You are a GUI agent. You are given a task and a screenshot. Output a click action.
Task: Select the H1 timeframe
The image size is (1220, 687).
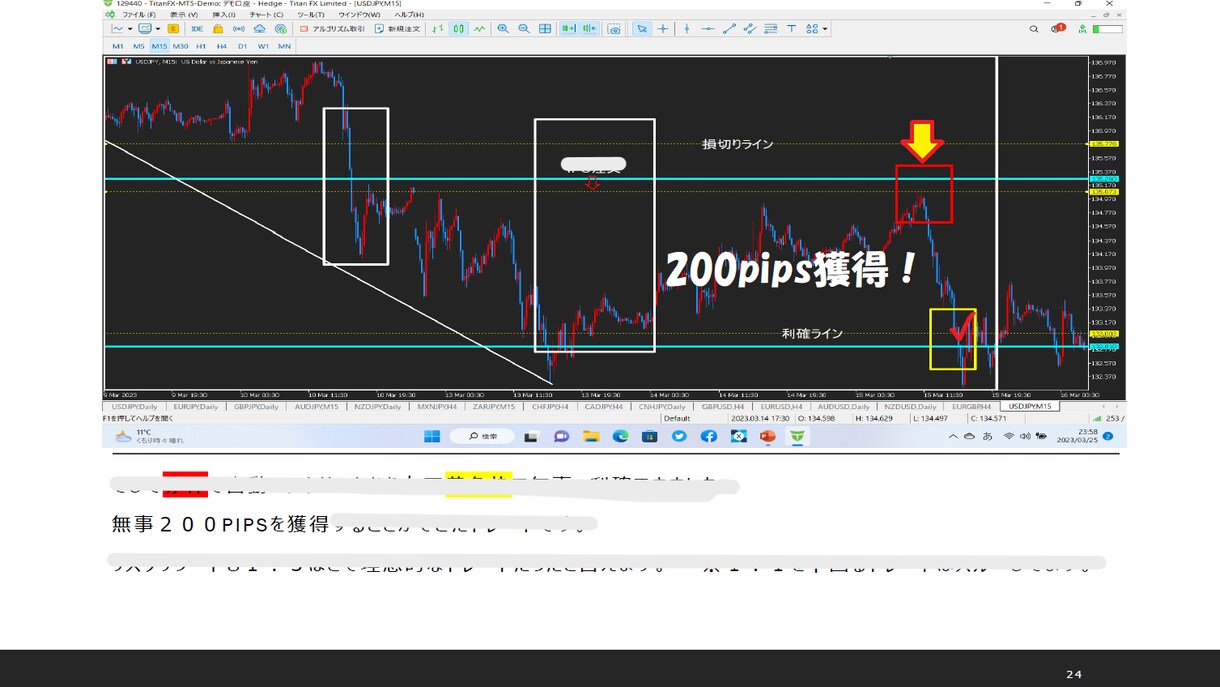[x=201, y=46]
